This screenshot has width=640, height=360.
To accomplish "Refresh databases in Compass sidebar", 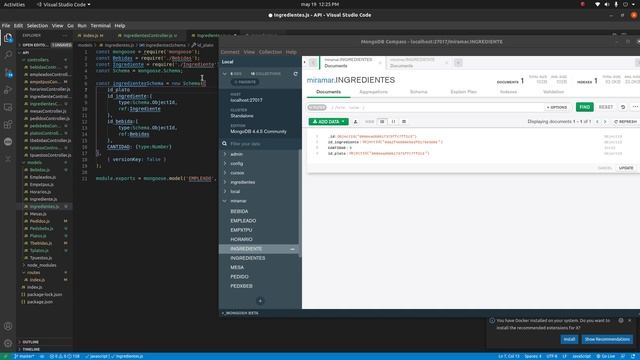I will [x=296, y=74].
